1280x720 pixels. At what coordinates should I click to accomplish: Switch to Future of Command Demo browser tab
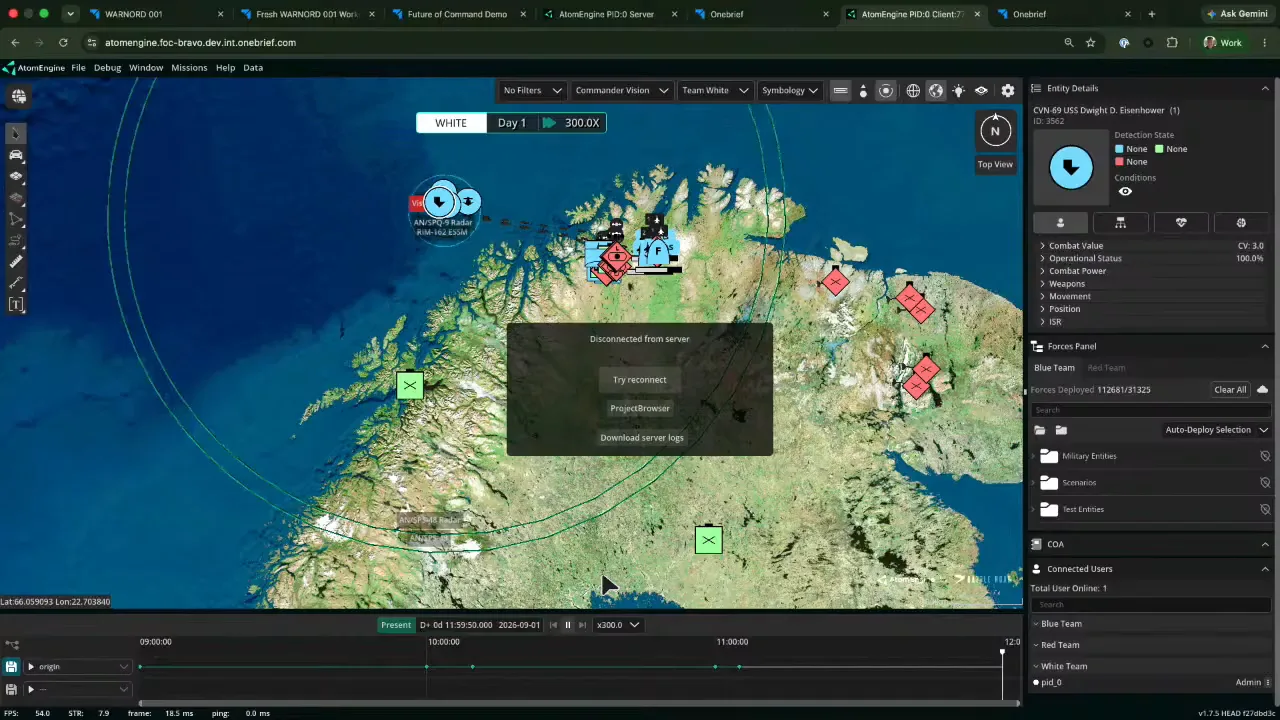click(x=457, y=14)
